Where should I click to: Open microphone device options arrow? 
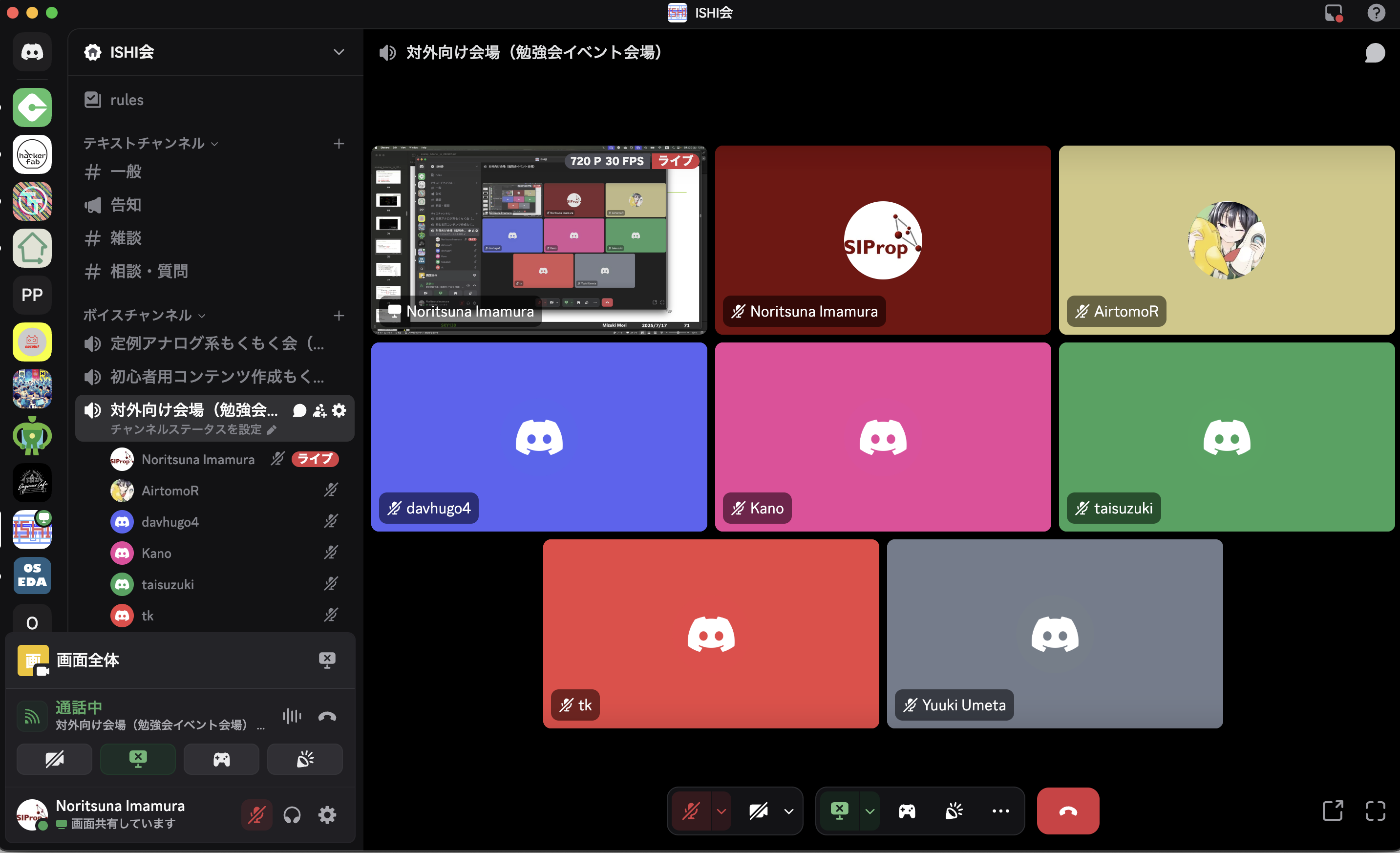(721, 811)
